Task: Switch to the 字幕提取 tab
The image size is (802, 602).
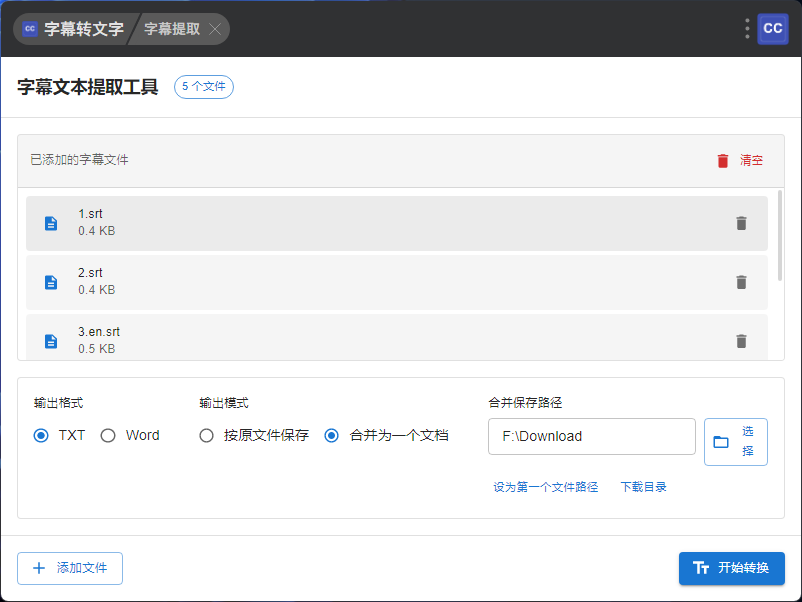Action: (171, 29)
